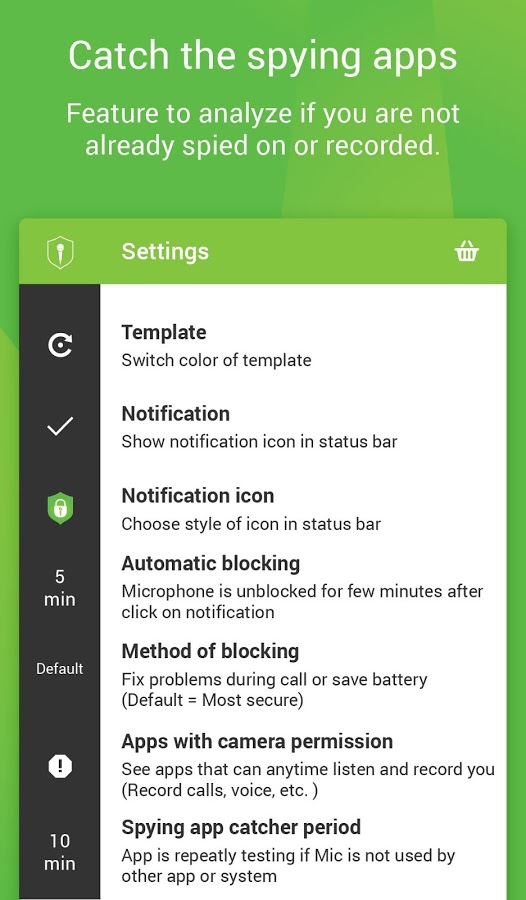Tap 'Choose style of icon in status bar'
The image size is (526, 900).
tap(251, 524)
